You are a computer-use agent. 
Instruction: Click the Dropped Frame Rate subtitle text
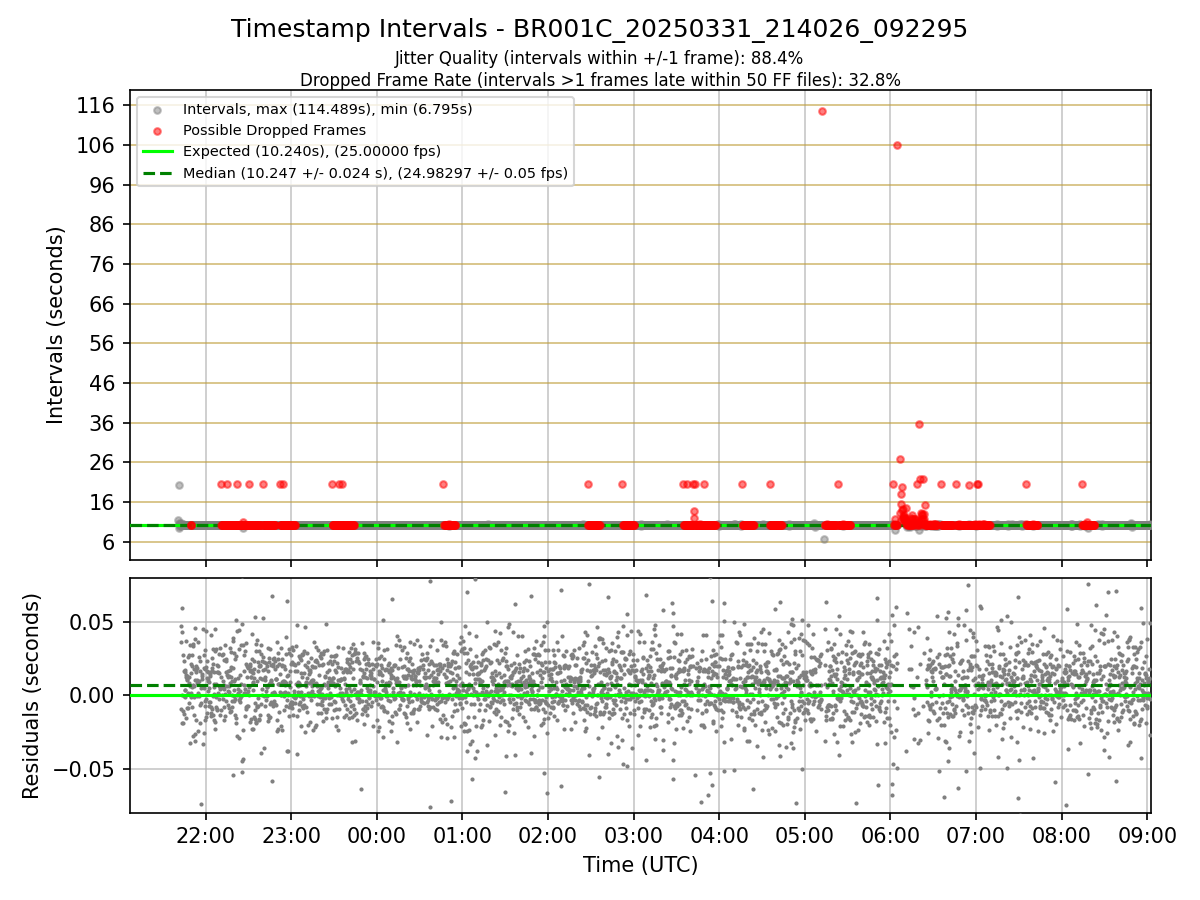pyautogui.click(x=600, y=80)
